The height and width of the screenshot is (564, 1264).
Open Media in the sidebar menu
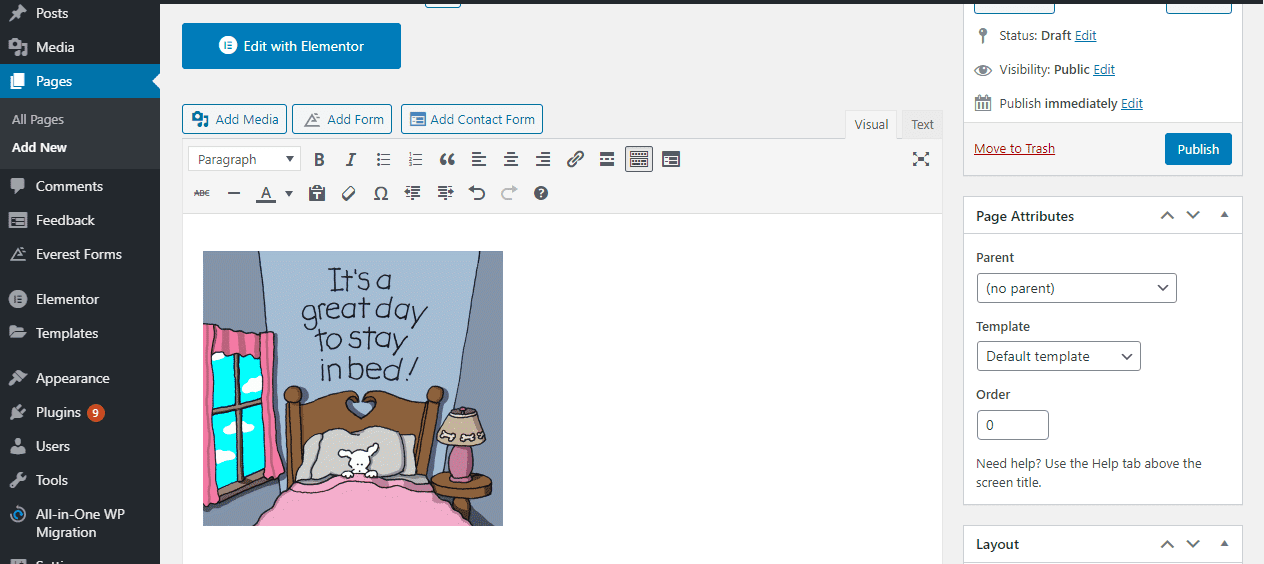[80, 47]
